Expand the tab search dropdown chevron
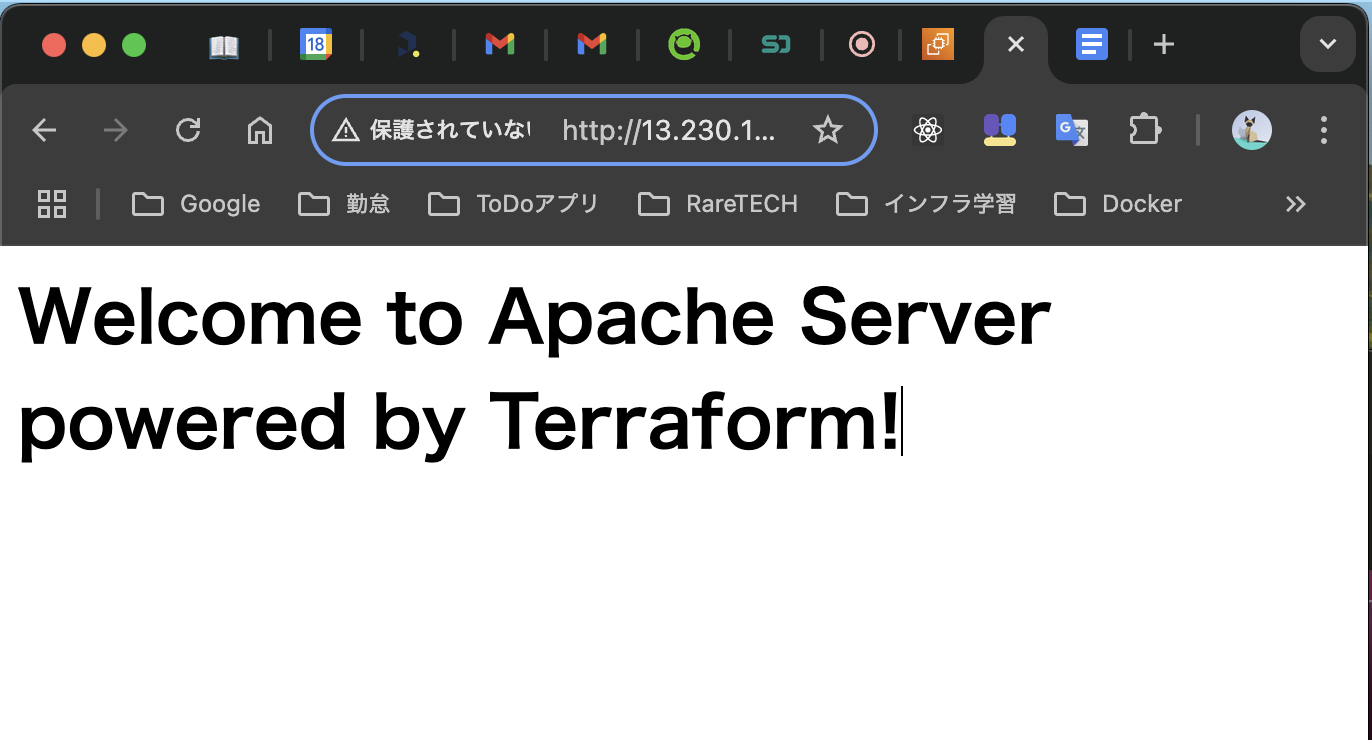 coord(1328,44)
